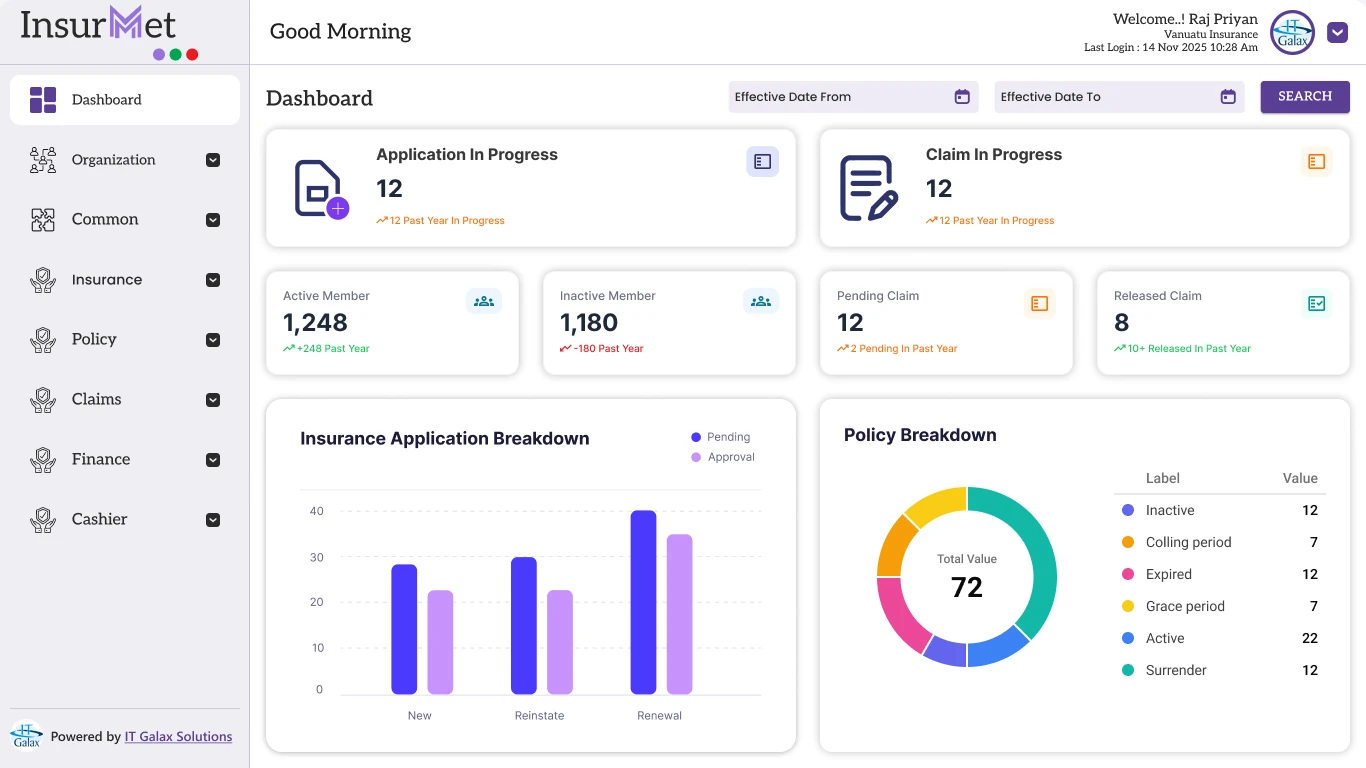Viewport: 1366px width, 768px height.
Task: Open calendar for Effective Date From
Action: 962,97
